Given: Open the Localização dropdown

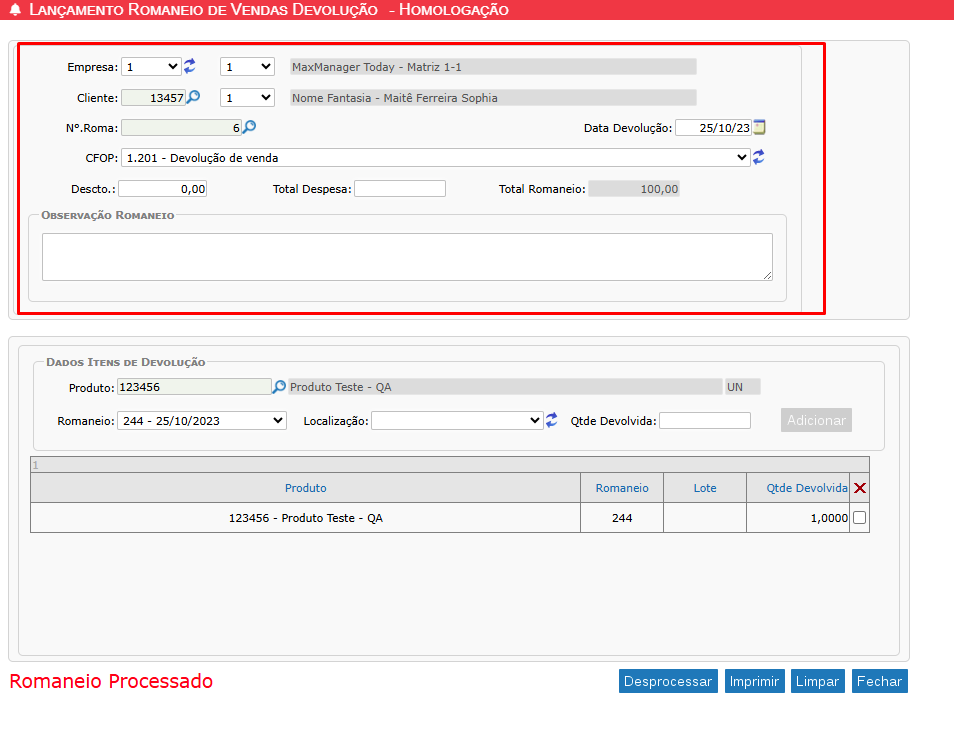Looking at the screenshot, I should pos(457,421).
